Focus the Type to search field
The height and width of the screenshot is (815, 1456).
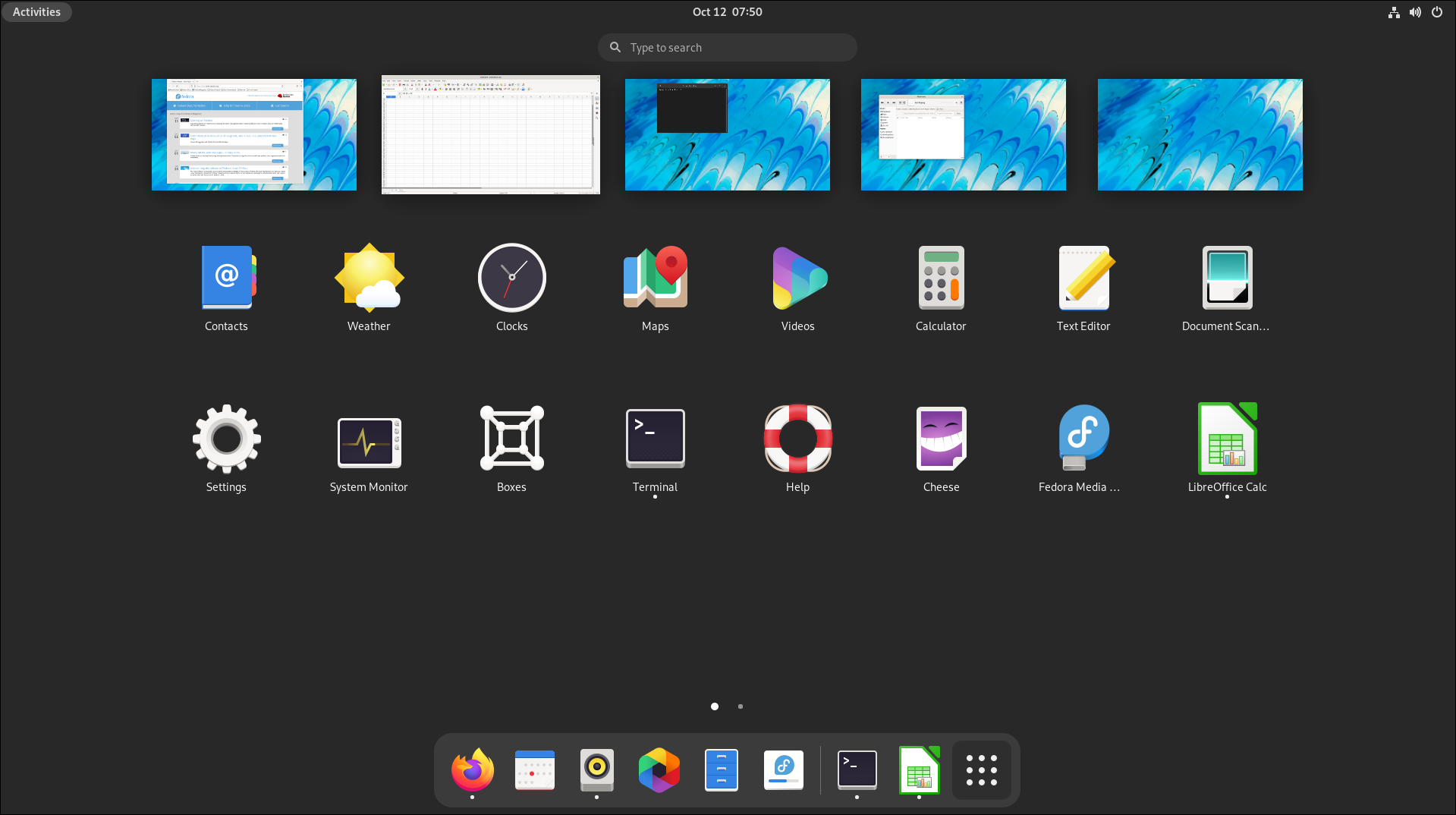click(x=727, y=47)
